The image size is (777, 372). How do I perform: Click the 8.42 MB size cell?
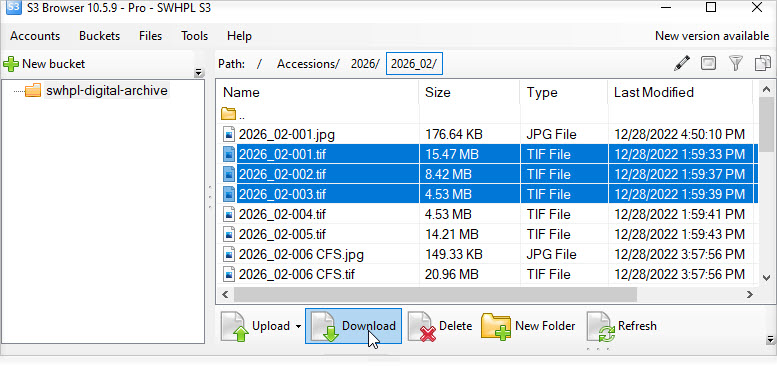click(x=448, y=174)
